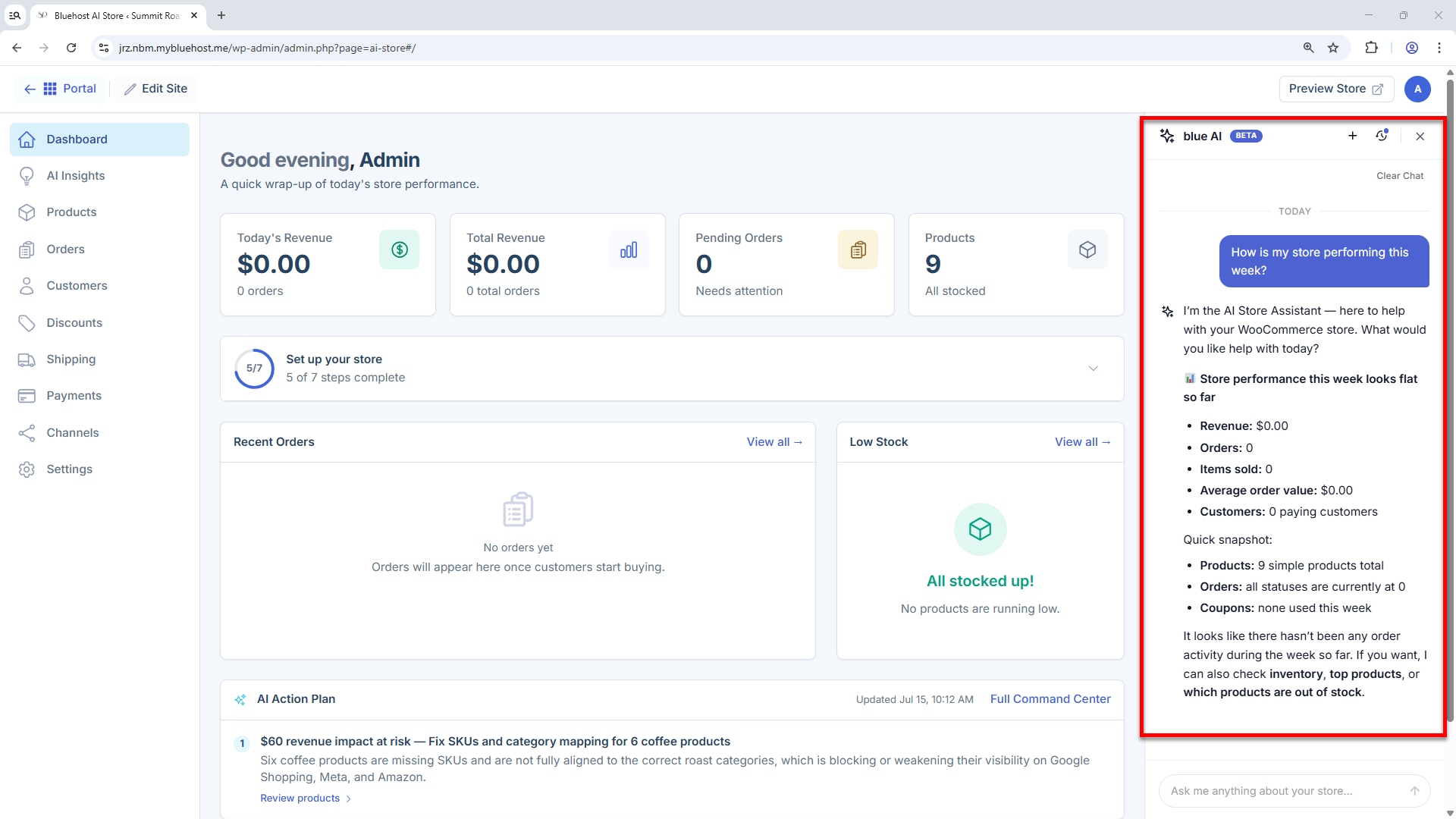Click Total Revenue bar chart icon

click(629, 249)
